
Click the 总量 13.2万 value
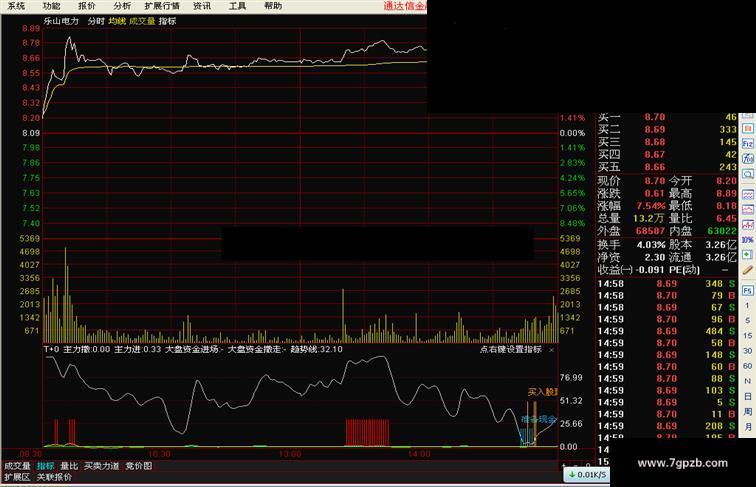(x=649, y=218)
